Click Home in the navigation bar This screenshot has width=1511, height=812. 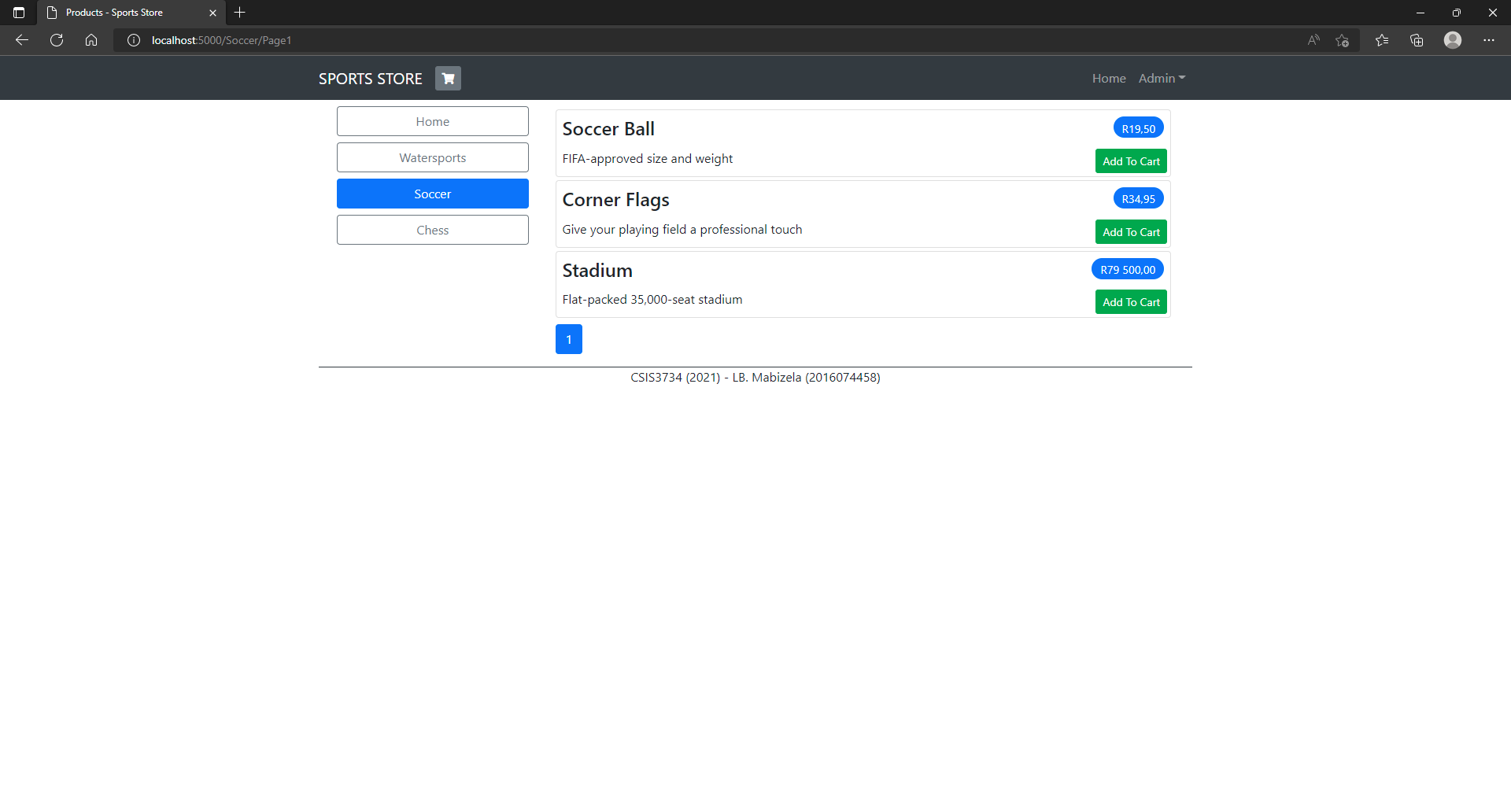pos(1108,78)
